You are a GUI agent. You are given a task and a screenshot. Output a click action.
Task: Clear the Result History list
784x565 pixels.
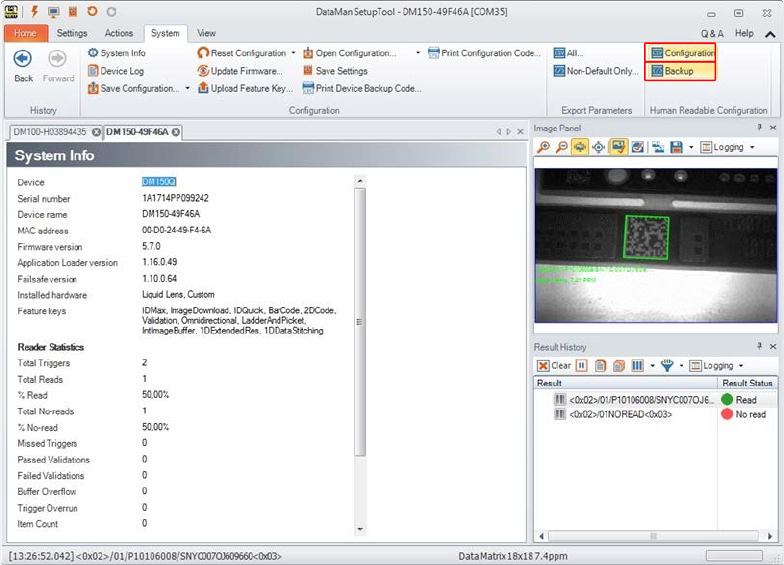pos(555,366)
